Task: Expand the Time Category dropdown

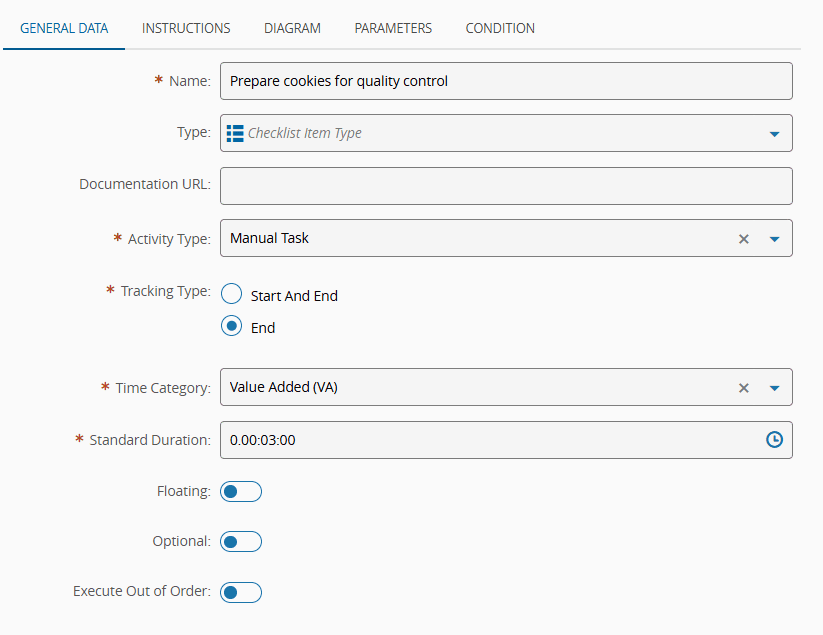Action: pyautogui.click(x=774, y=388)
